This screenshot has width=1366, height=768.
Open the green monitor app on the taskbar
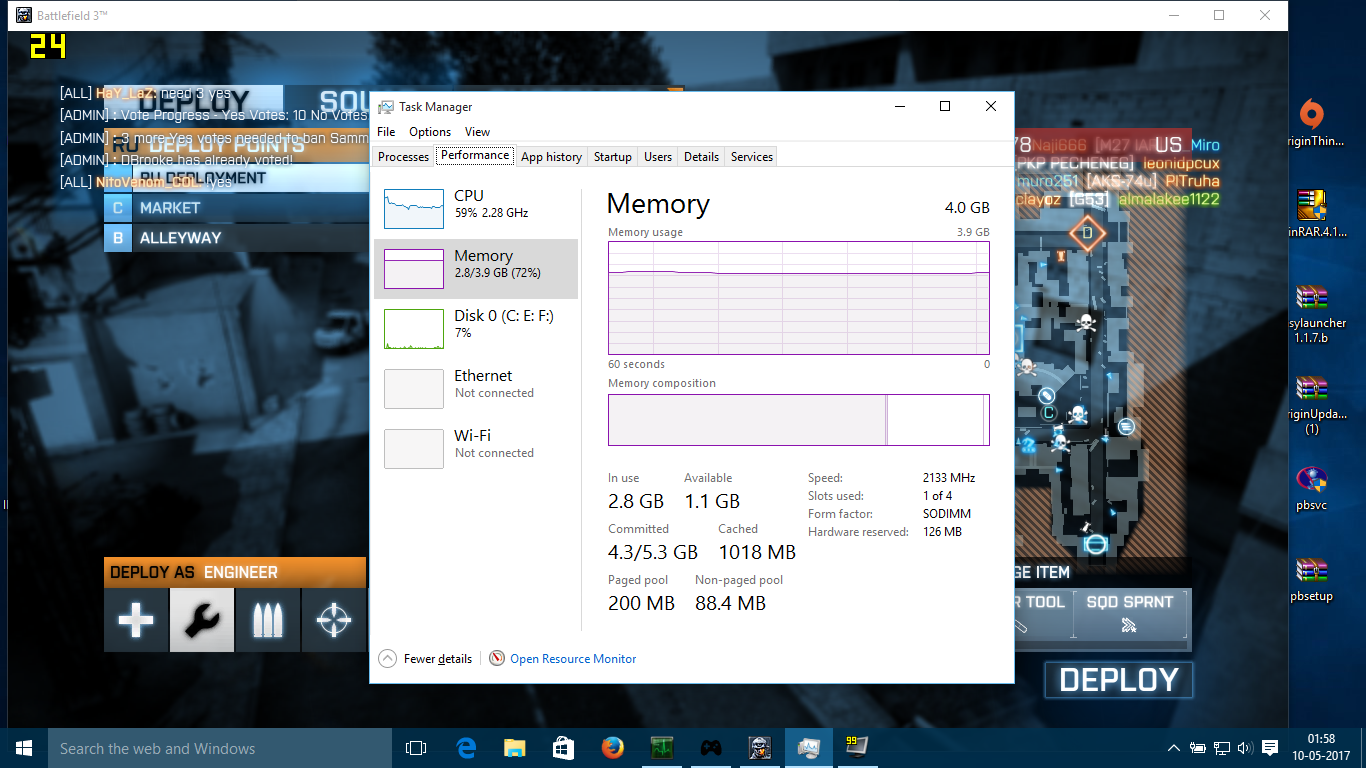tap(661, 748)
